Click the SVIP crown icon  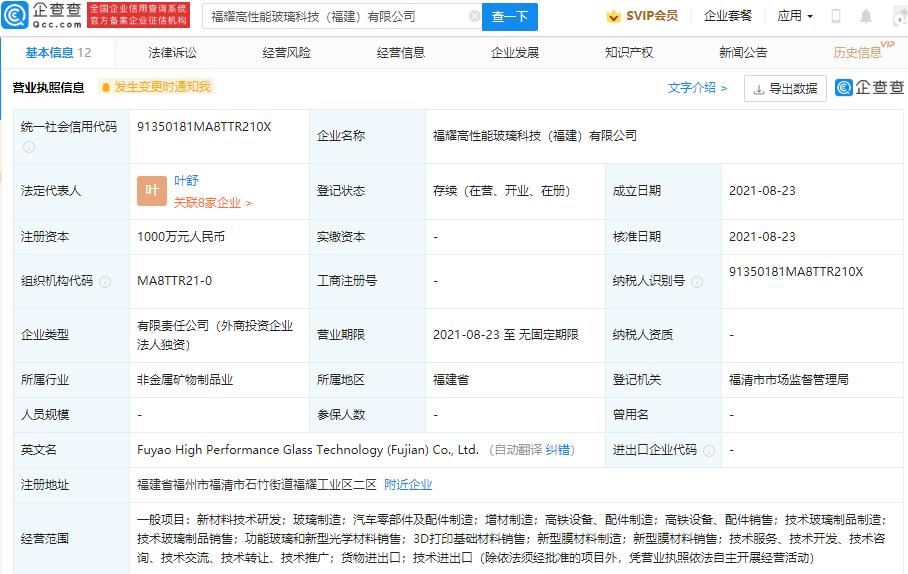pyautogui.click(x=613, y=16)
